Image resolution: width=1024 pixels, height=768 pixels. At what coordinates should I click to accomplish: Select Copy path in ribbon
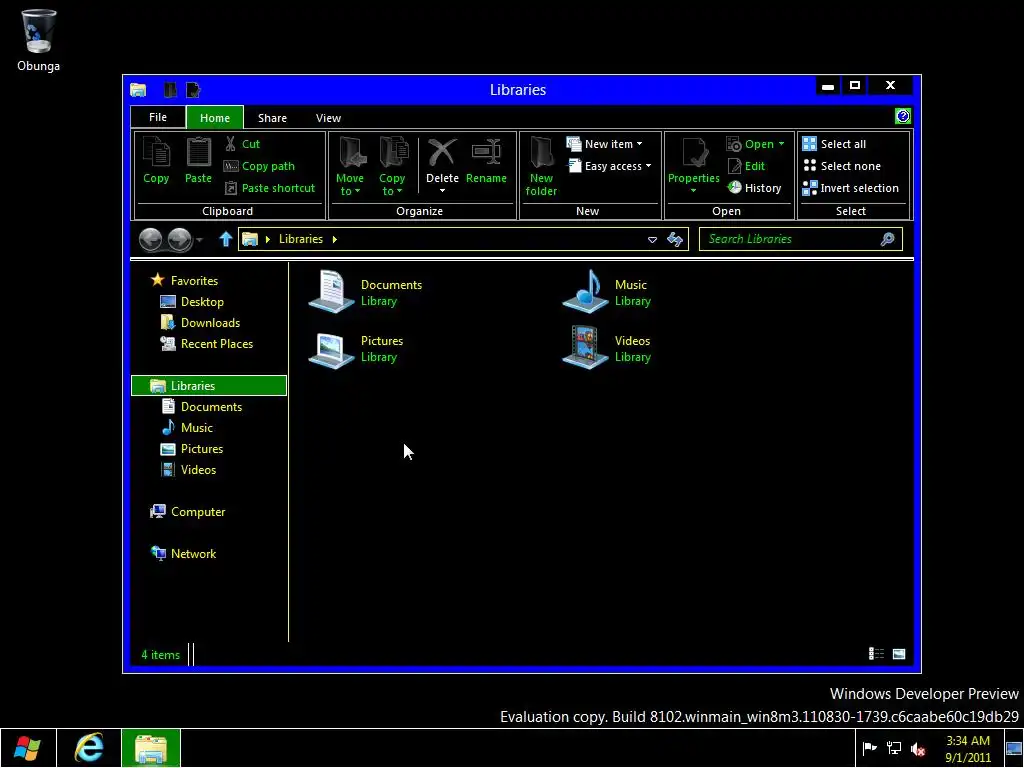[259, 166]
